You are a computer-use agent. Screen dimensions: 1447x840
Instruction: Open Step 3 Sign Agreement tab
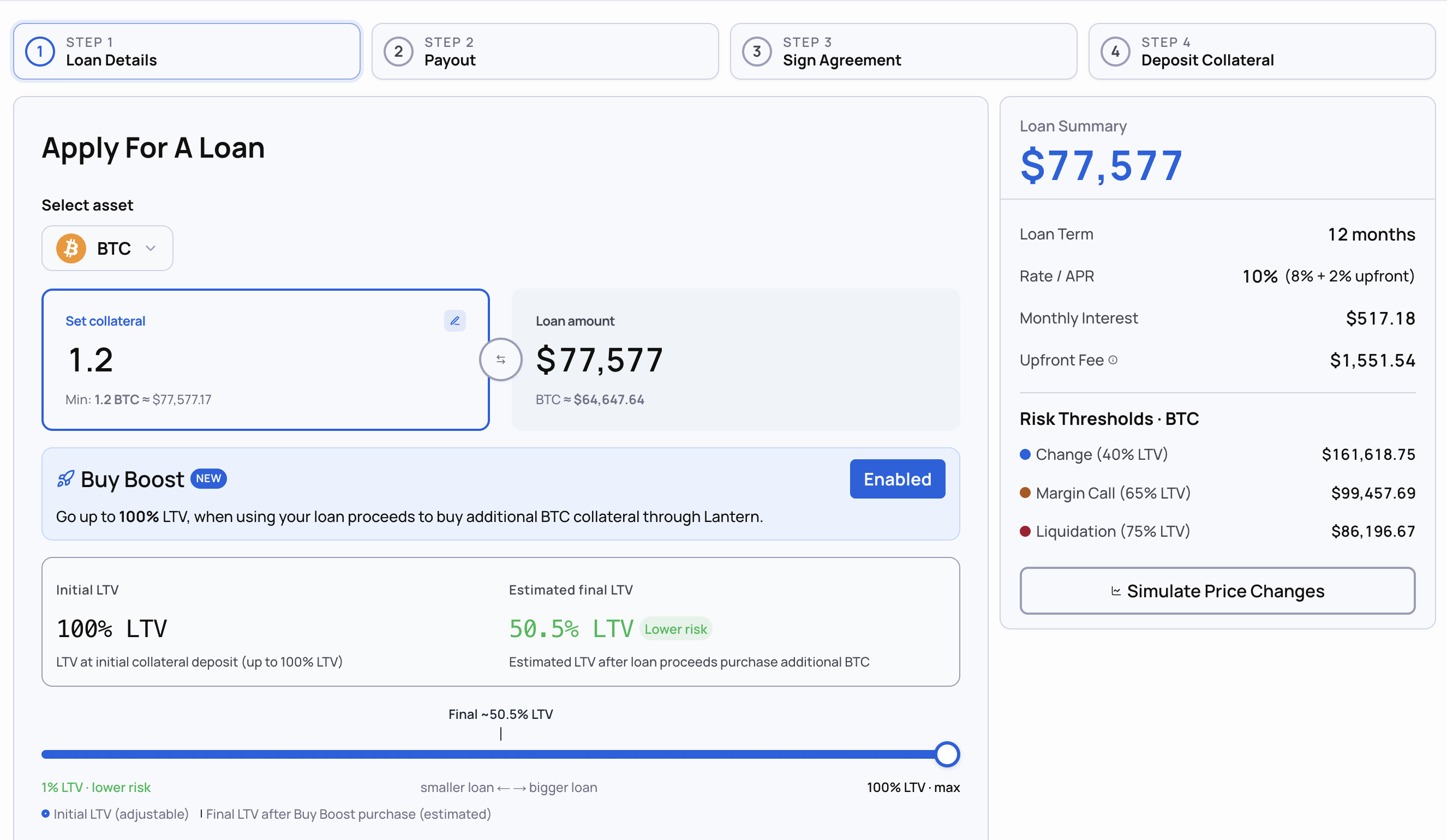tap(904, 52)
